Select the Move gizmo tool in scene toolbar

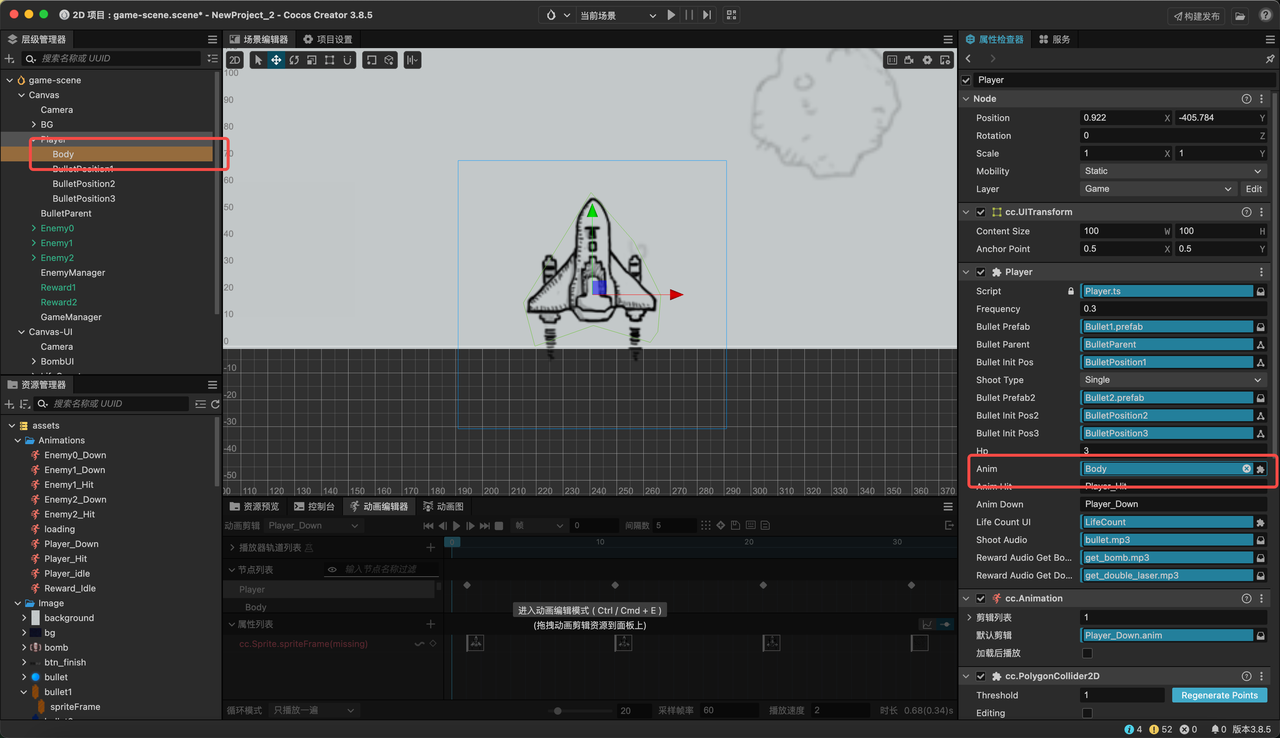coord(276,60)
